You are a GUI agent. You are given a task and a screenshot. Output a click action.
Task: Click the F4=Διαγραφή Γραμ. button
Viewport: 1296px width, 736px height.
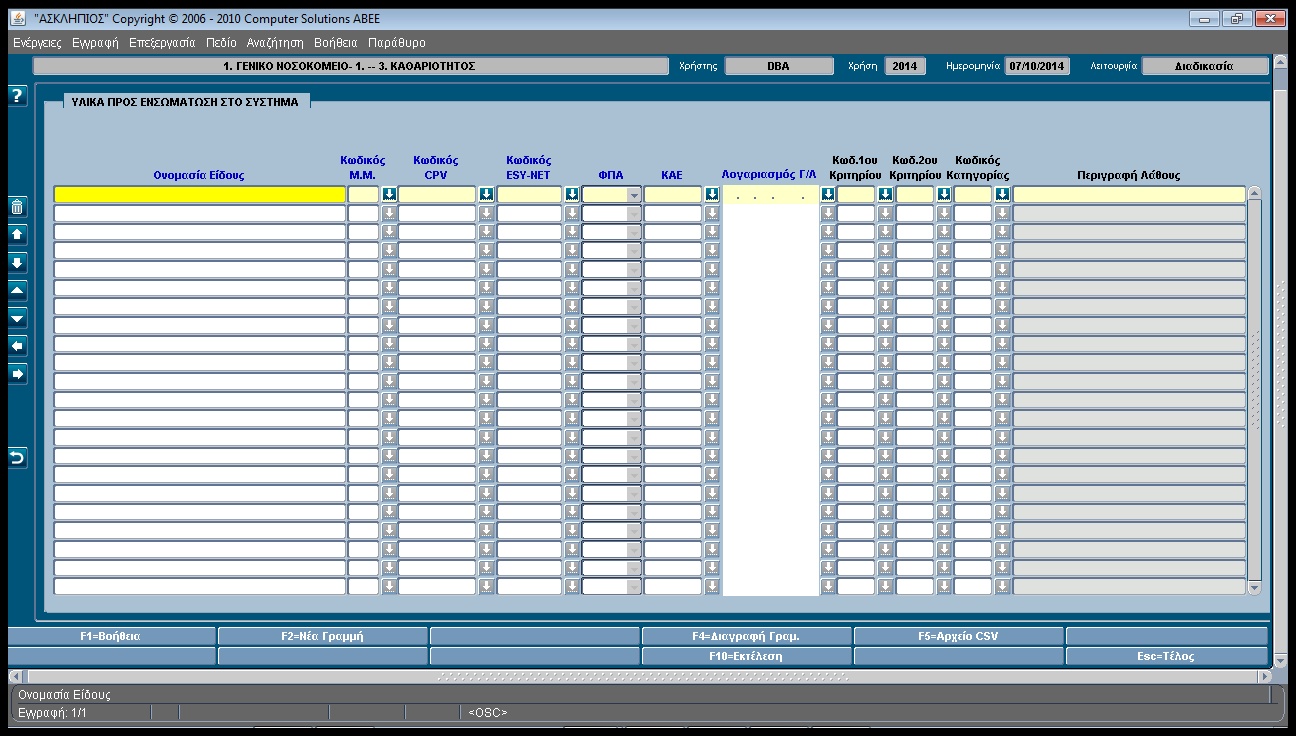coord(746,636)
